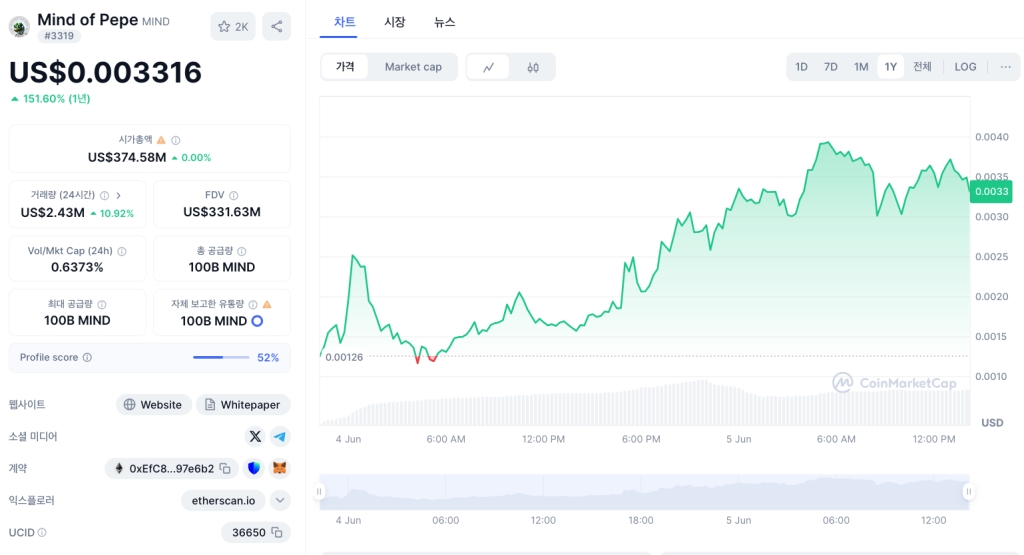The height and width of the screenshot is (555, 1024).
Task: Click the 0.0033 current price tag
Action: (x=991, y=191)
